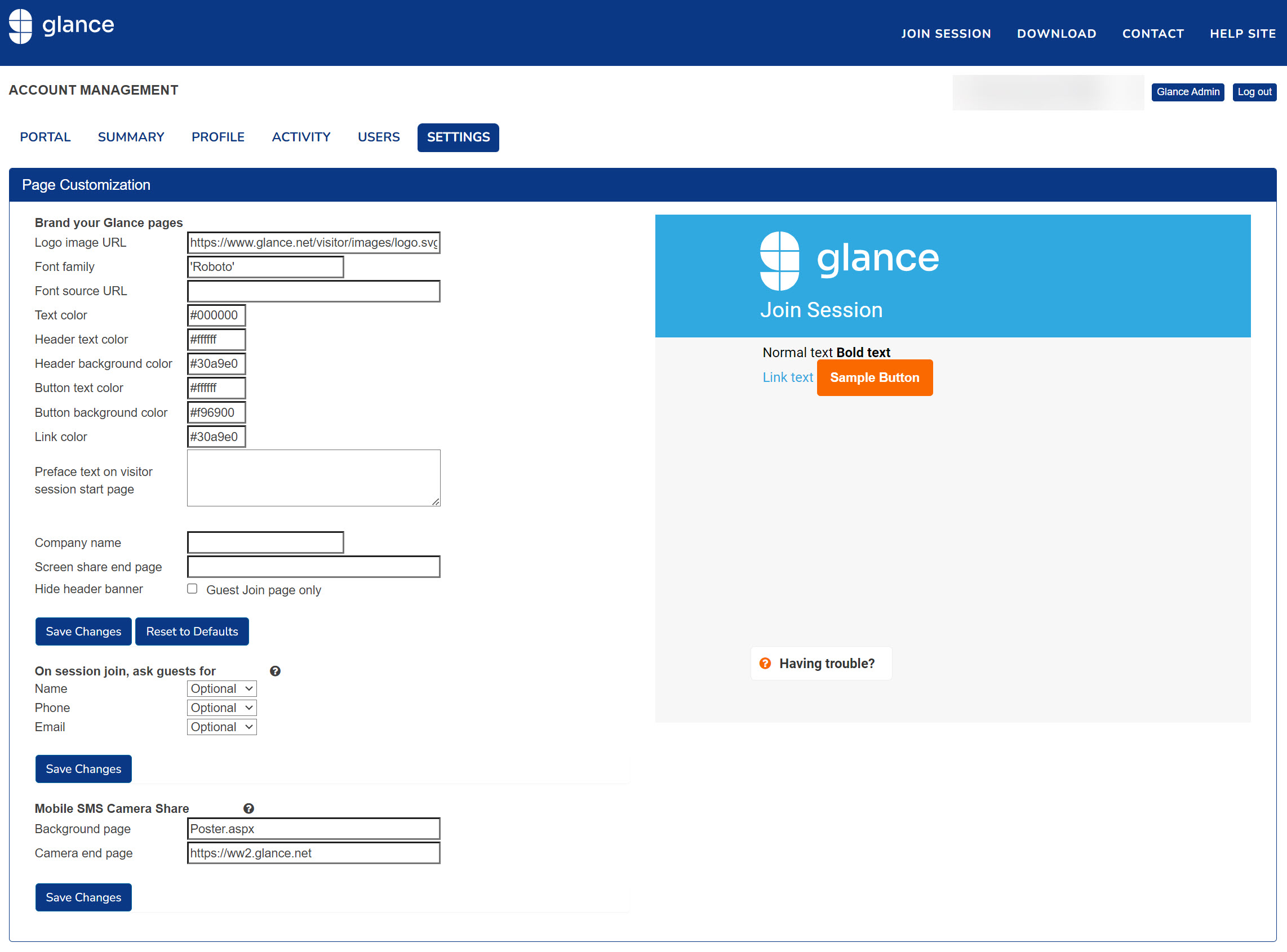Click the orange Having trouble question icon
Screen dimensions: 1287x952
click(765, 663)
